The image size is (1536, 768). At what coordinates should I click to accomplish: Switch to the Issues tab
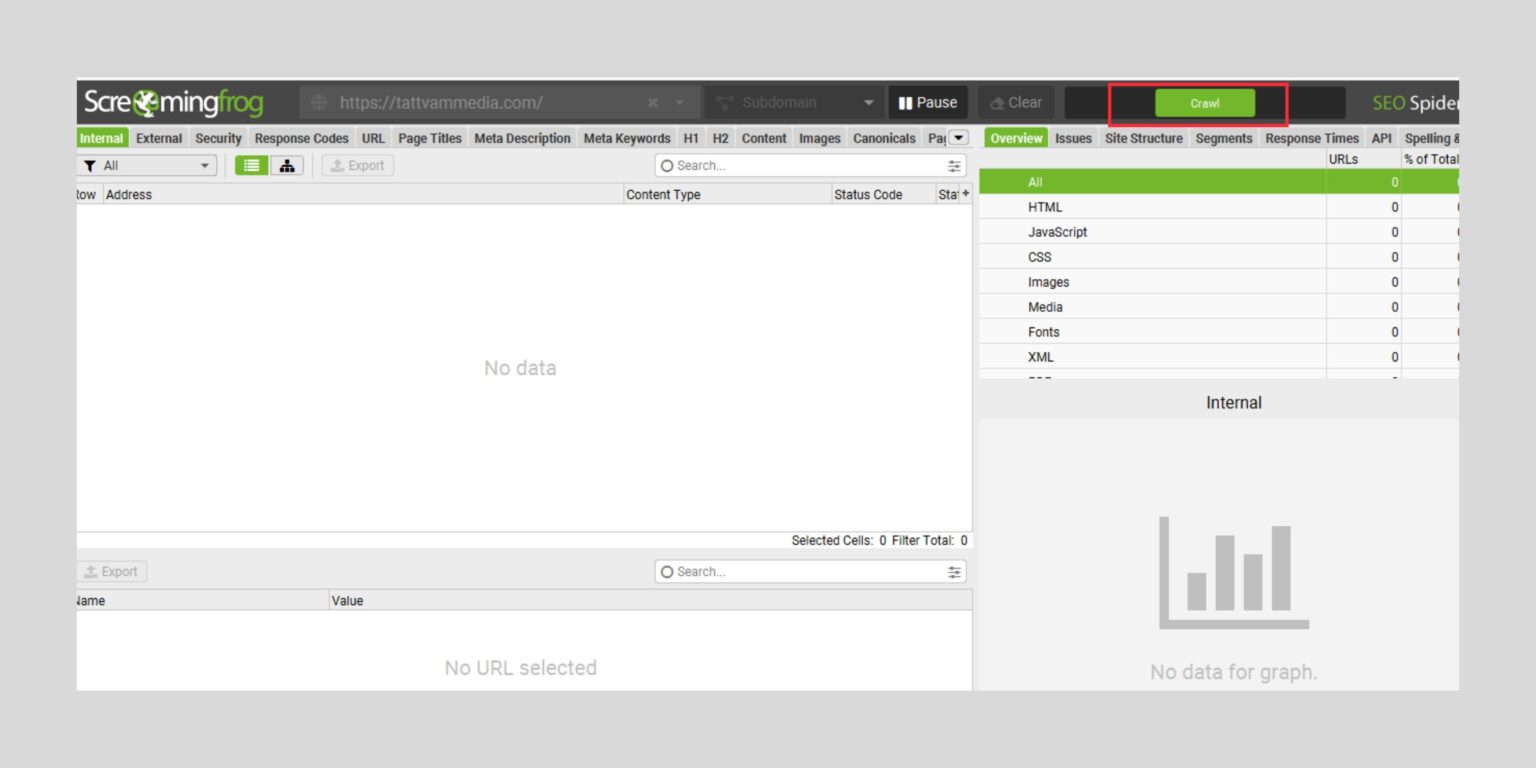[x=1073, y=139]
